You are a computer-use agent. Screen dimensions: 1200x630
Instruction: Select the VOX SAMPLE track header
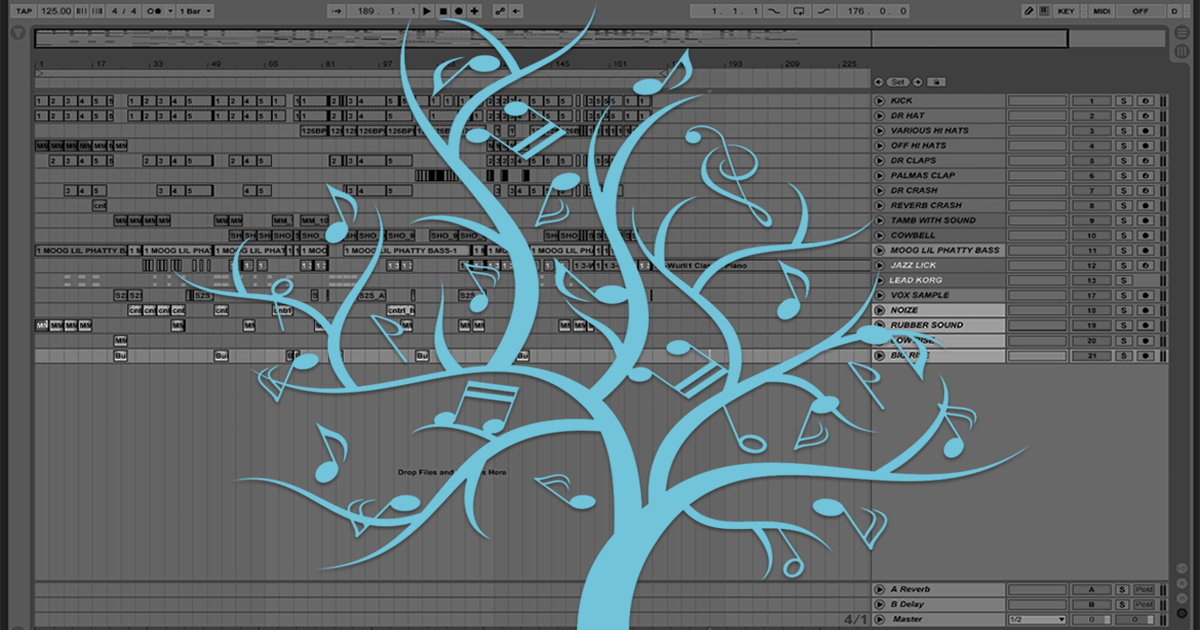940,296
